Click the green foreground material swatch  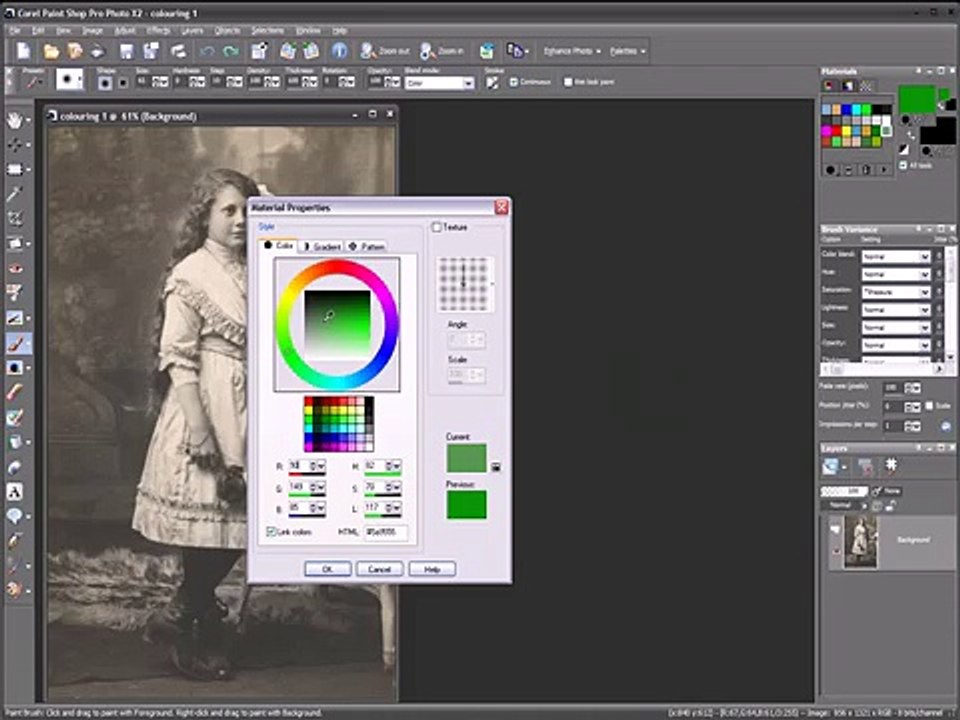tap(917, 99)
